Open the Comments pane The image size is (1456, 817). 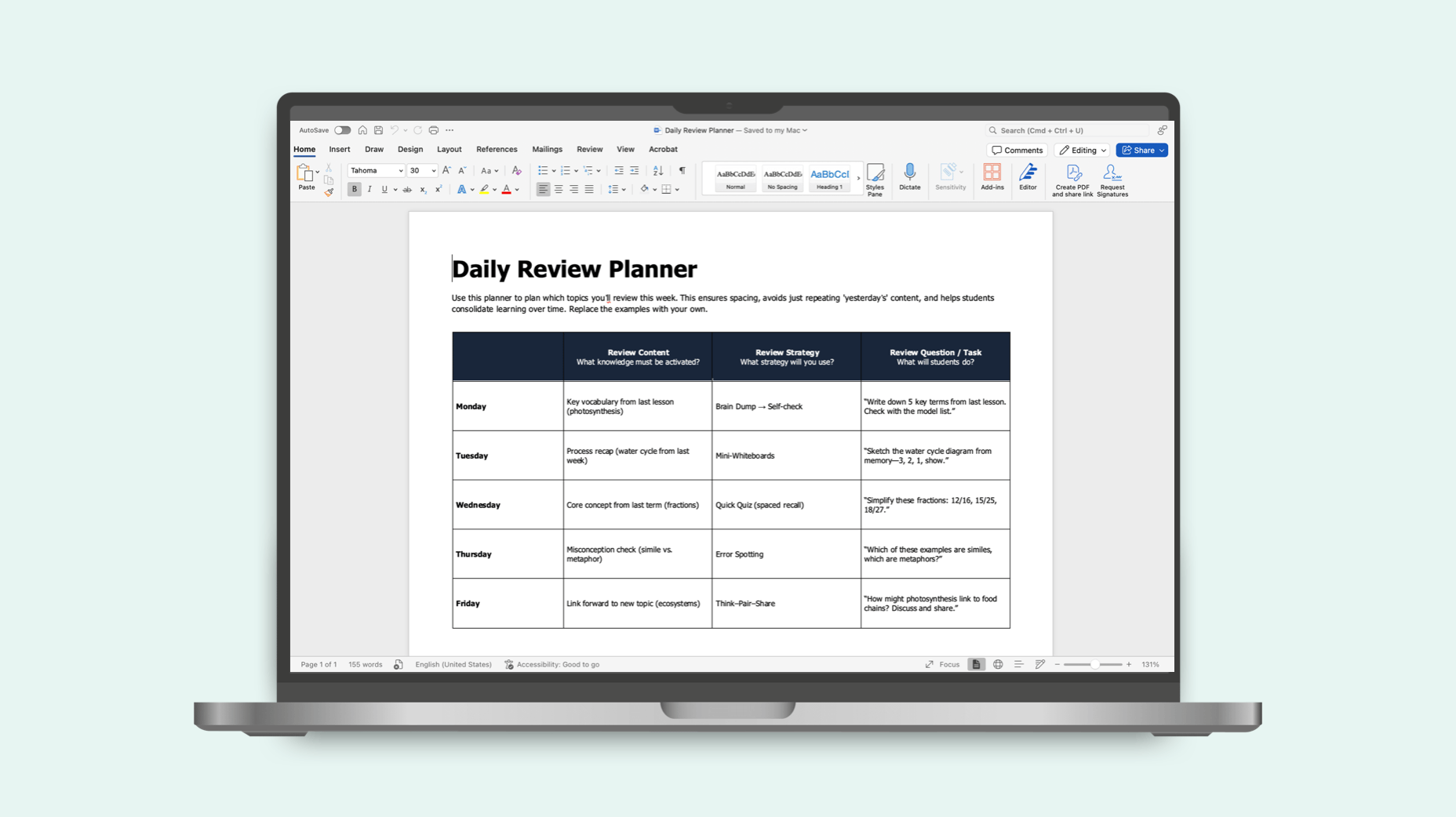click(x=1017, y=150)
